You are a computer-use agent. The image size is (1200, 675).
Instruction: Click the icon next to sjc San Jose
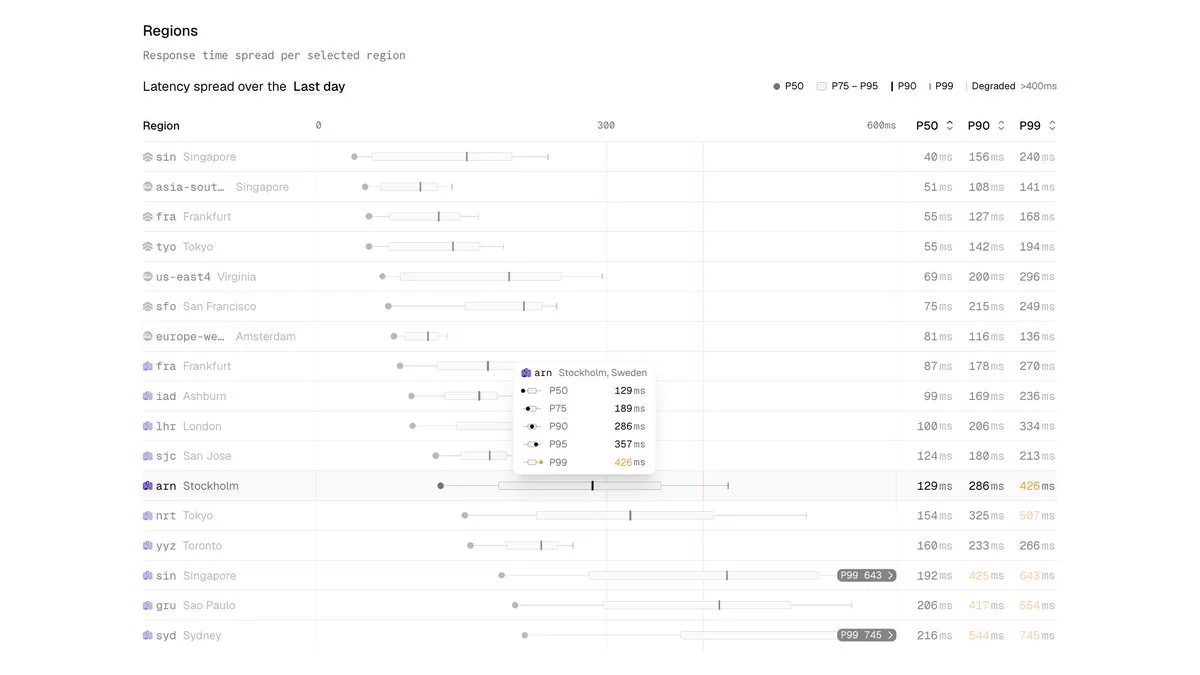tap(148, 456)
